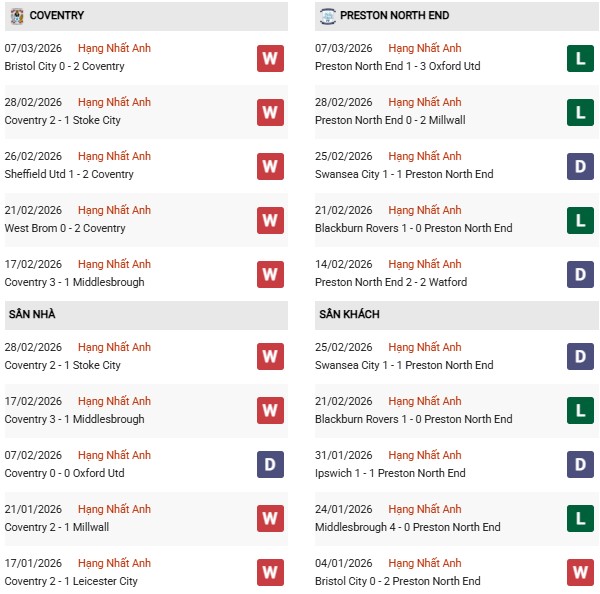This screenshot has width=600, height=594.
Task: Open West Brom 0 - 2 Coventry match
Action: (x=65, y=229)
